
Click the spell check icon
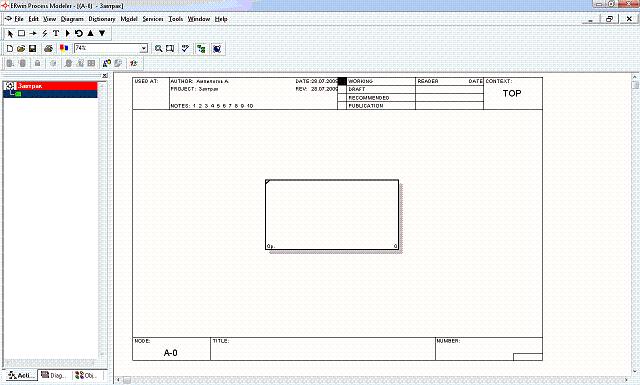(185, 49)
